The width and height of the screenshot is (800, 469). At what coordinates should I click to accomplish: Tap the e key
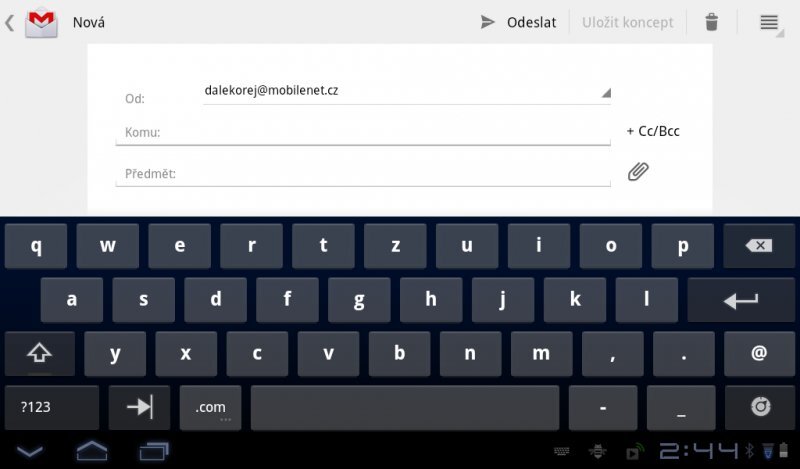point(180,246)
